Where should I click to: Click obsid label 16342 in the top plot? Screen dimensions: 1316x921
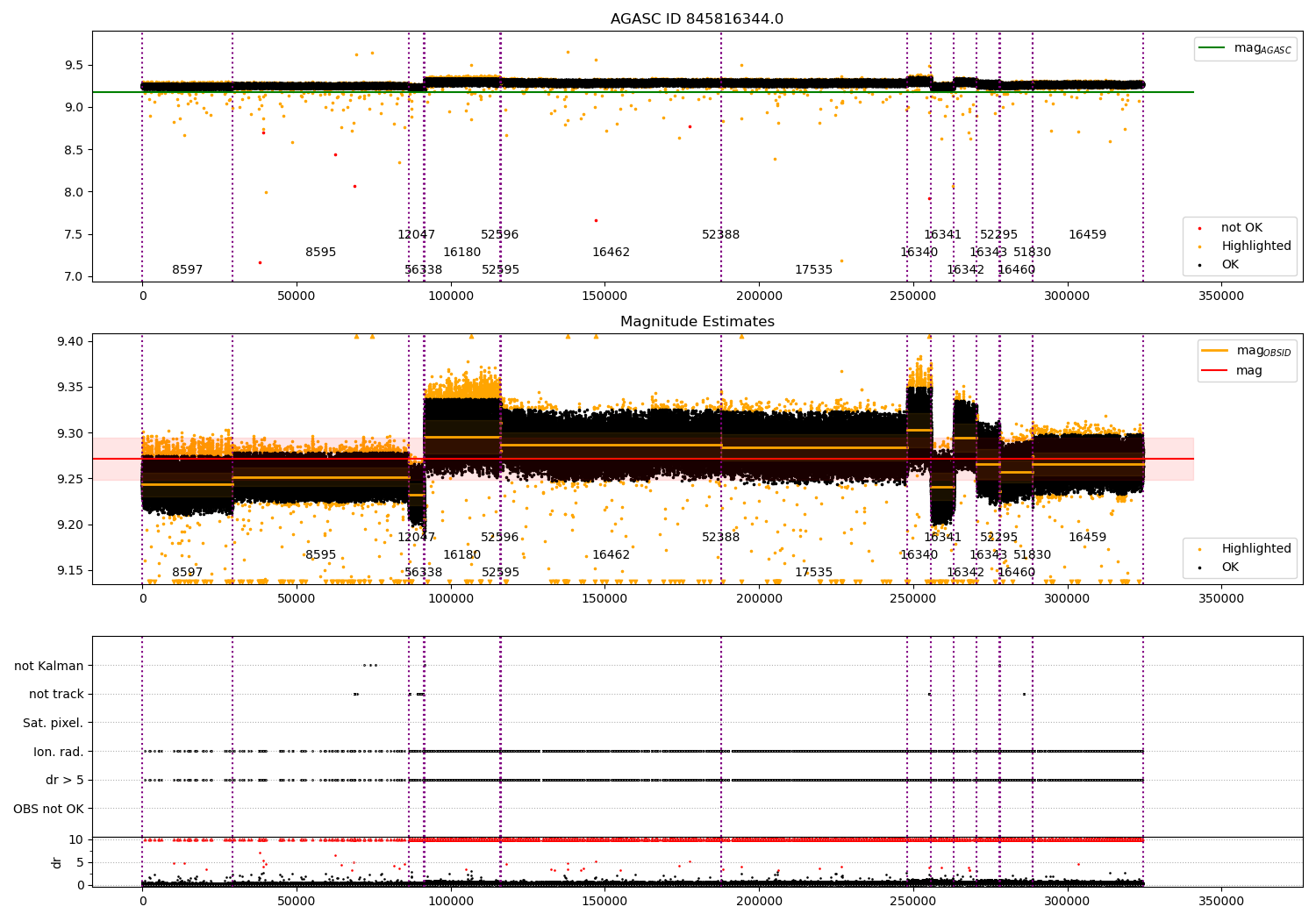[965, 270]
